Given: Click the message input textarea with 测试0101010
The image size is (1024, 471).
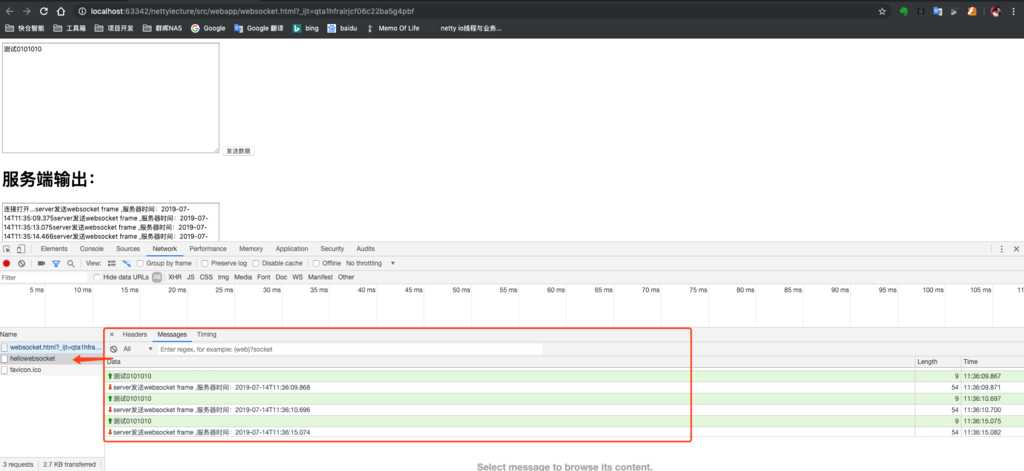Looking at the screenshot, I should pos(110,98).
